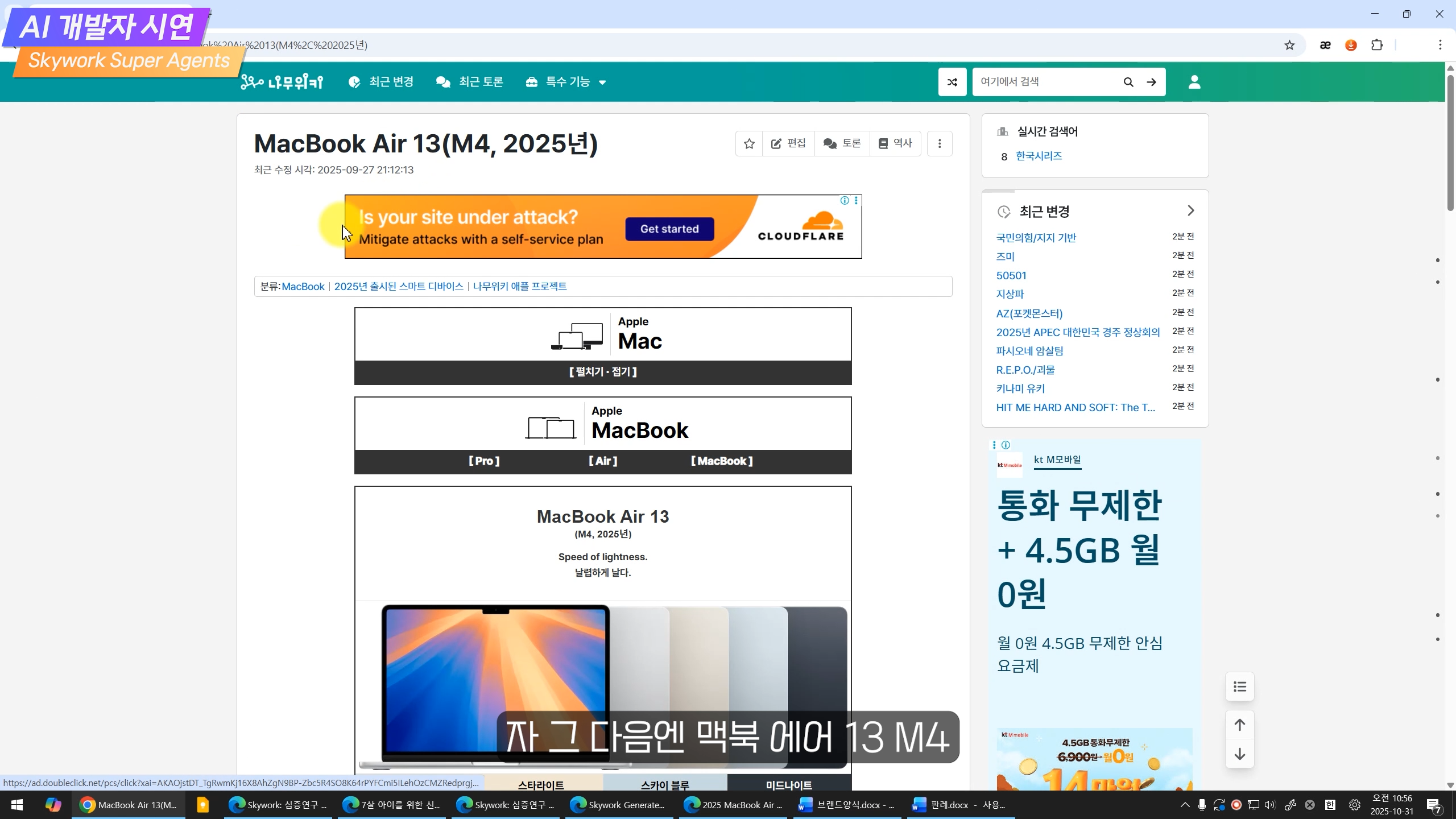Switch to Skywork Generate Edge window
Screen dimensions: 1456x819
point(619,805)
